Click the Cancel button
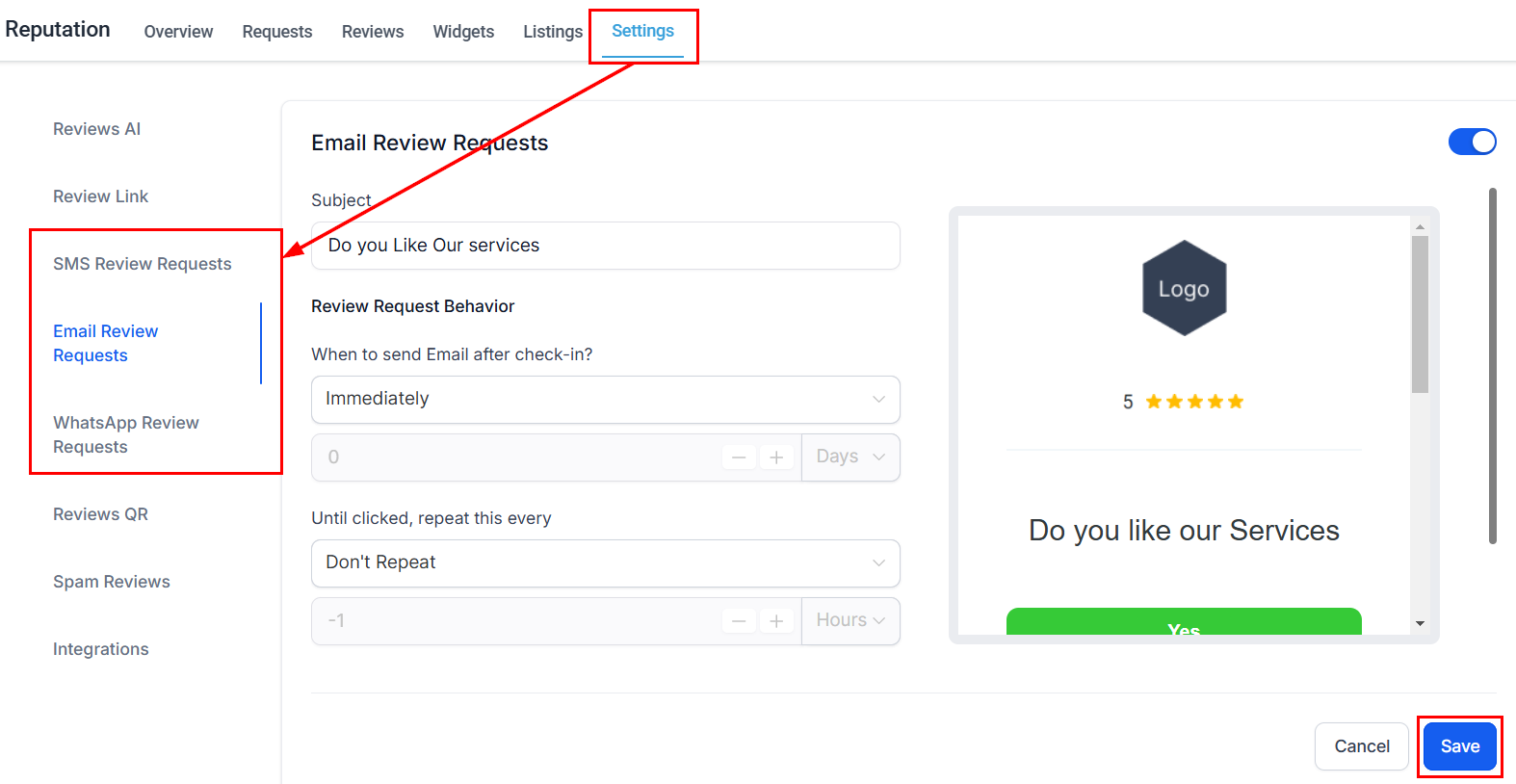The width and height of the screenshot is (1516, 784). pos(1362,746)
